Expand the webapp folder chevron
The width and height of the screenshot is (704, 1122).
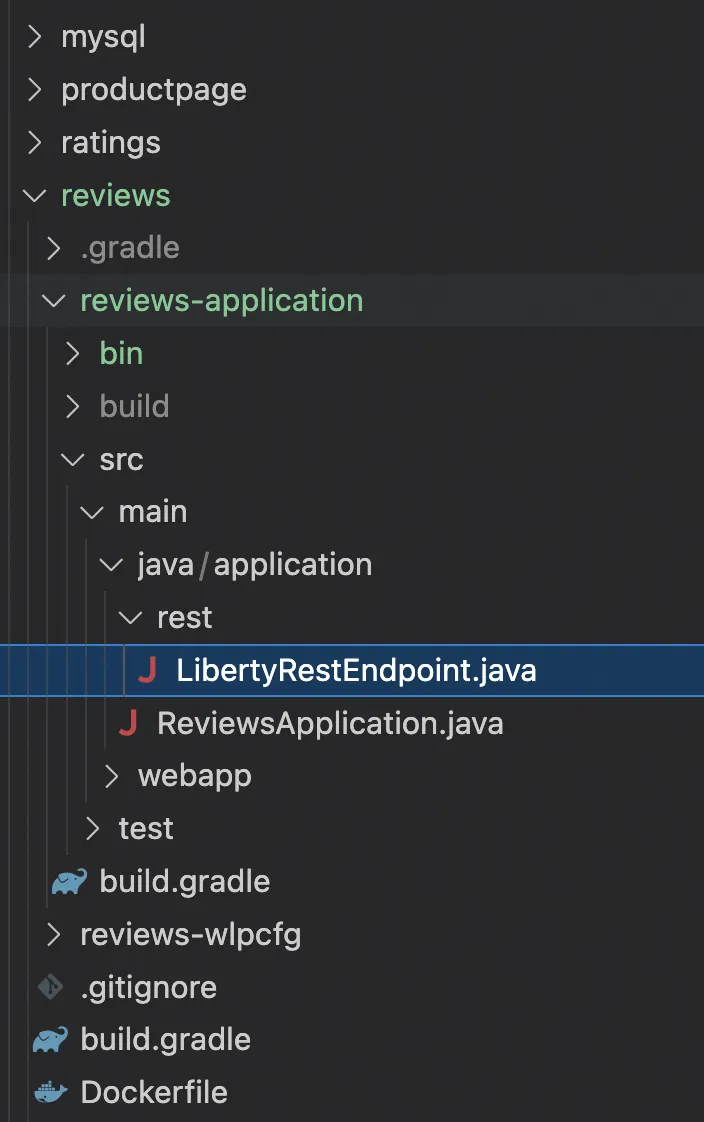pos(112,776)
